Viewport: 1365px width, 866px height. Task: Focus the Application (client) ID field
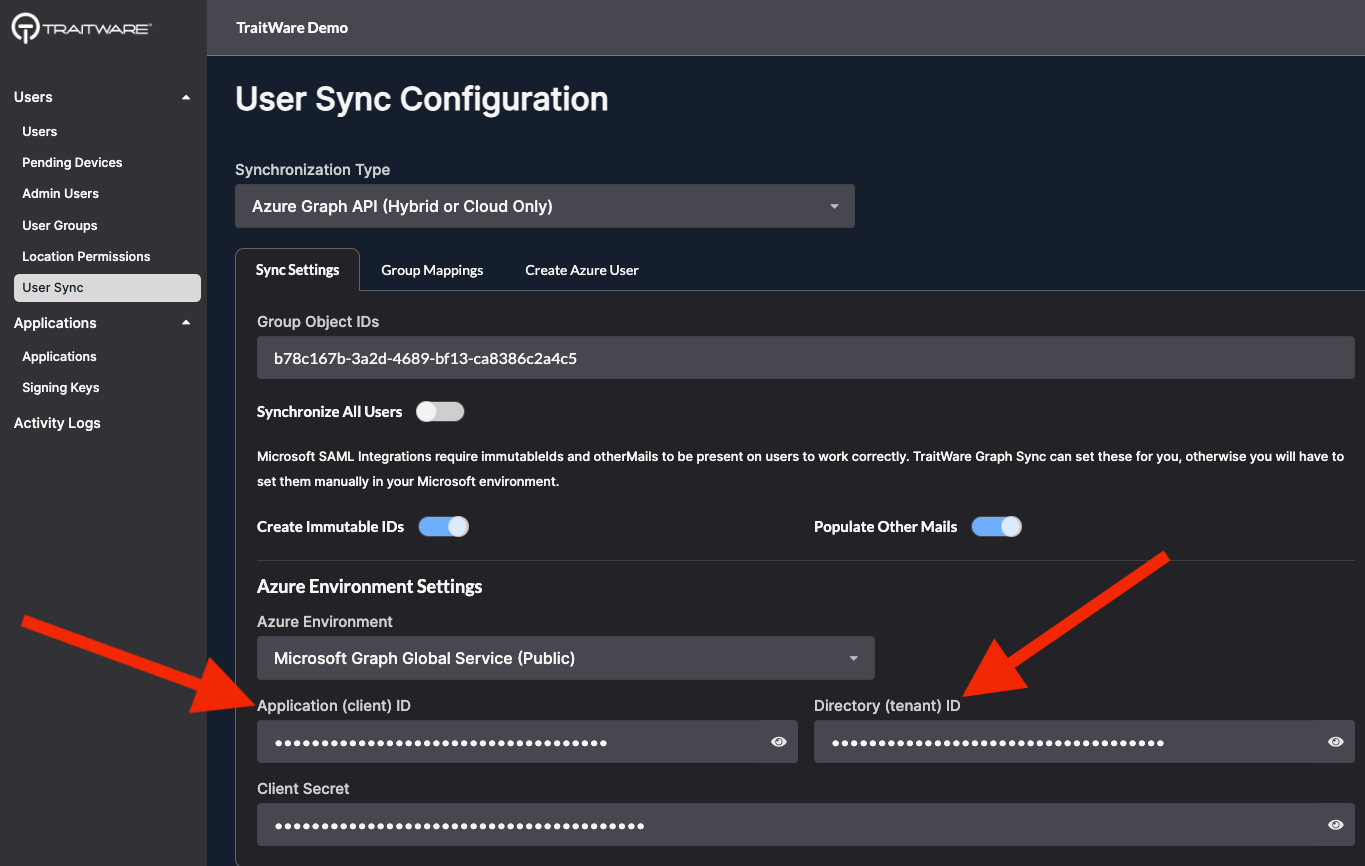point(527,742)
